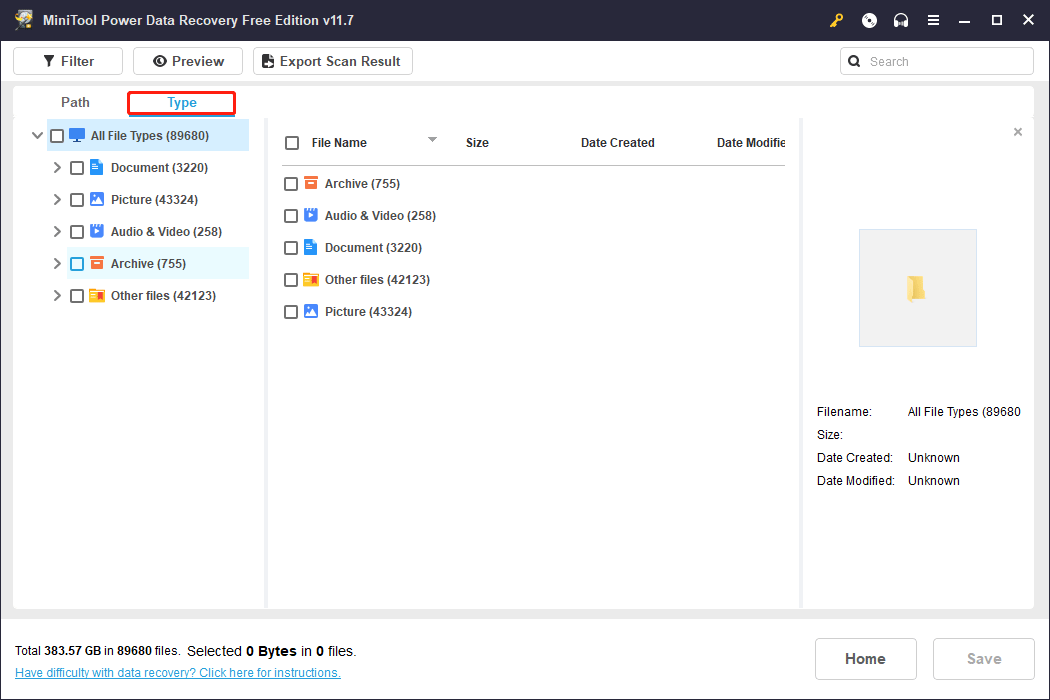The image size is (1050, 700).
Task: Check Document (3220) in file list
Action: coord(291,248)
